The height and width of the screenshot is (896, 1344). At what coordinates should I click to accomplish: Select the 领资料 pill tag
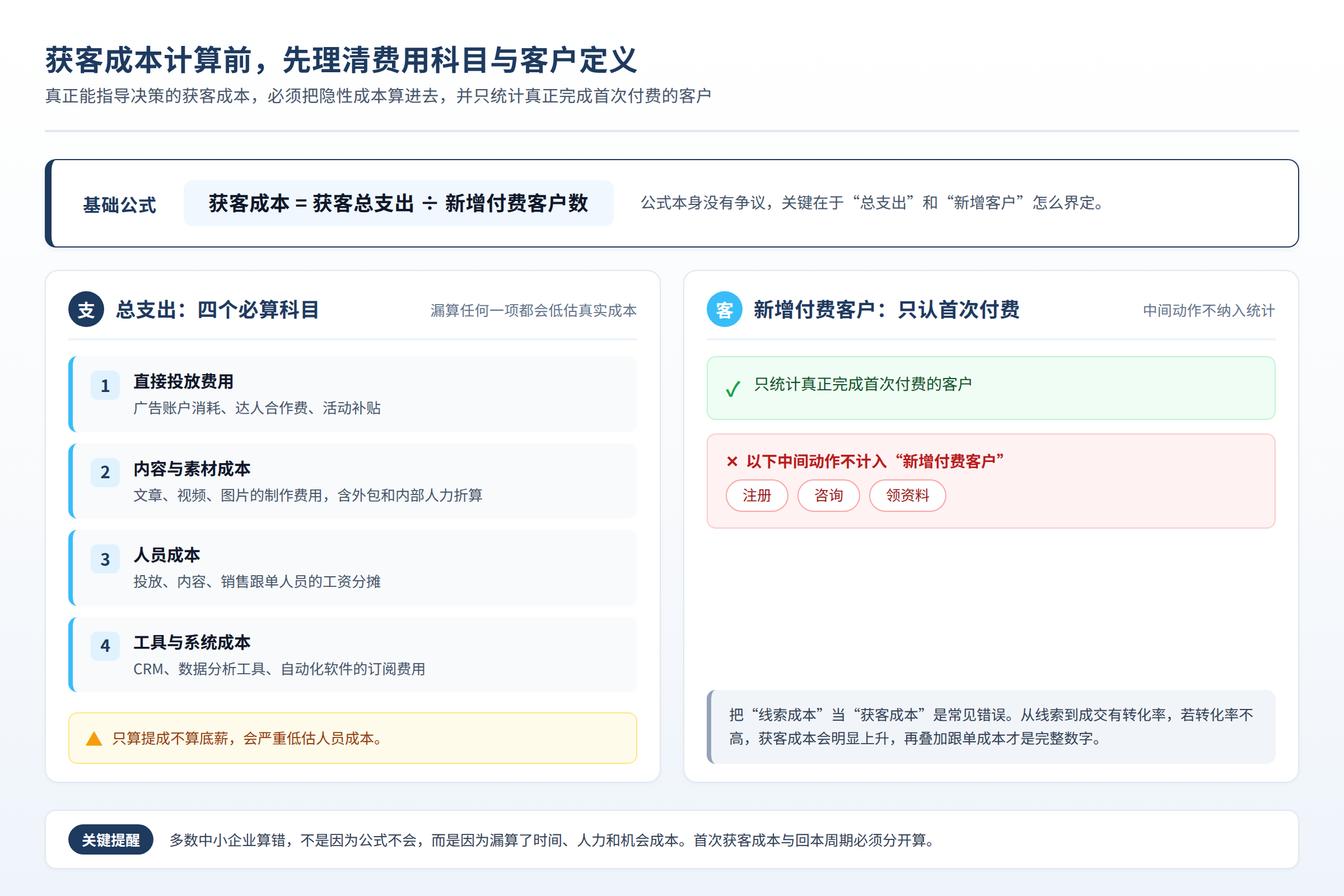(907, 496)
